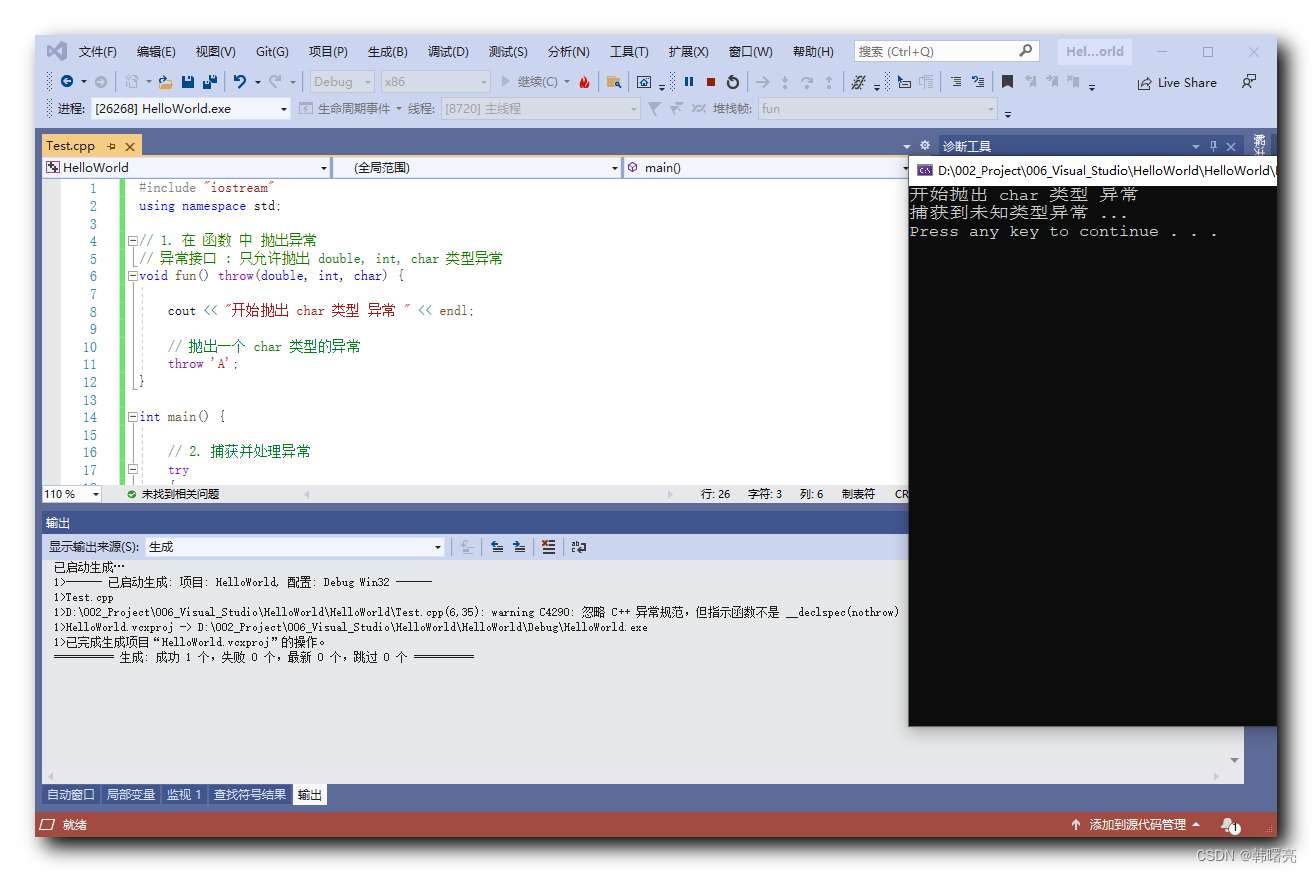Open the 生命周期事件 dropdown
The height and width of the screenshot is (872, 1312).
pyautogui.click(x=350, y=109)
